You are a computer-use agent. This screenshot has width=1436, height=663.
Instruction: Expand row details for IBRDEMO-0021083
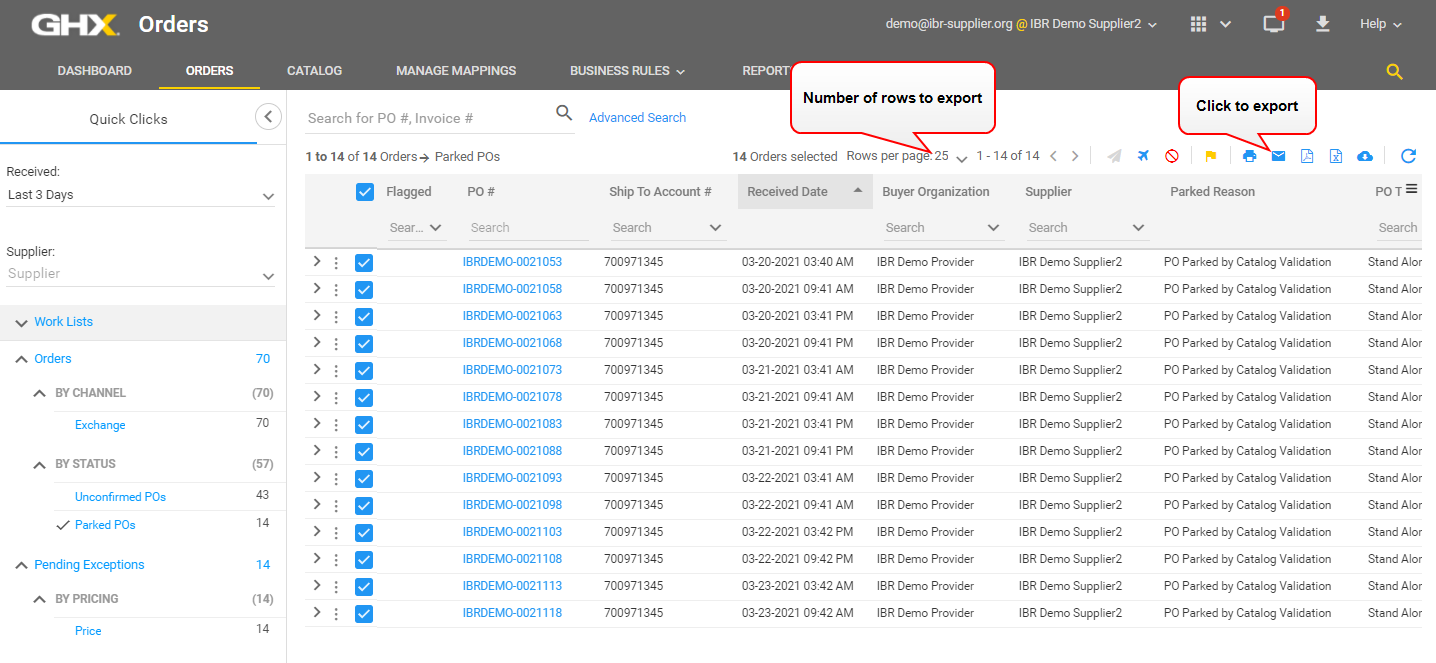(316, 423)
